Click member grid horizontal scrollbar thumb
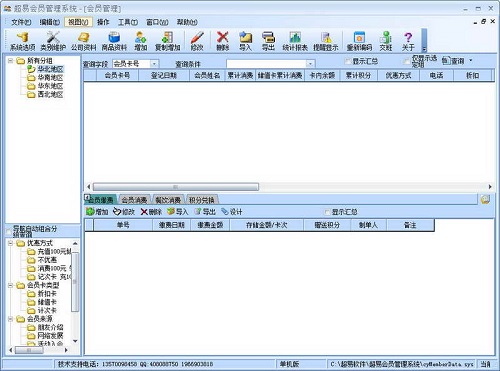Viewport: 500px width, 371px height. tap(176, 187)
